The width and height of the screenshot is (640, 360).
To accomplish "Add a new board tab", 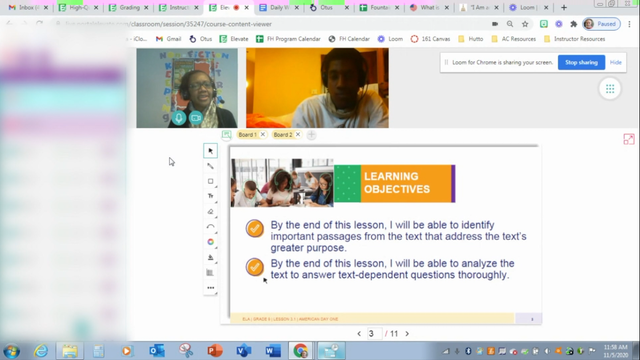I will (311, 135).
